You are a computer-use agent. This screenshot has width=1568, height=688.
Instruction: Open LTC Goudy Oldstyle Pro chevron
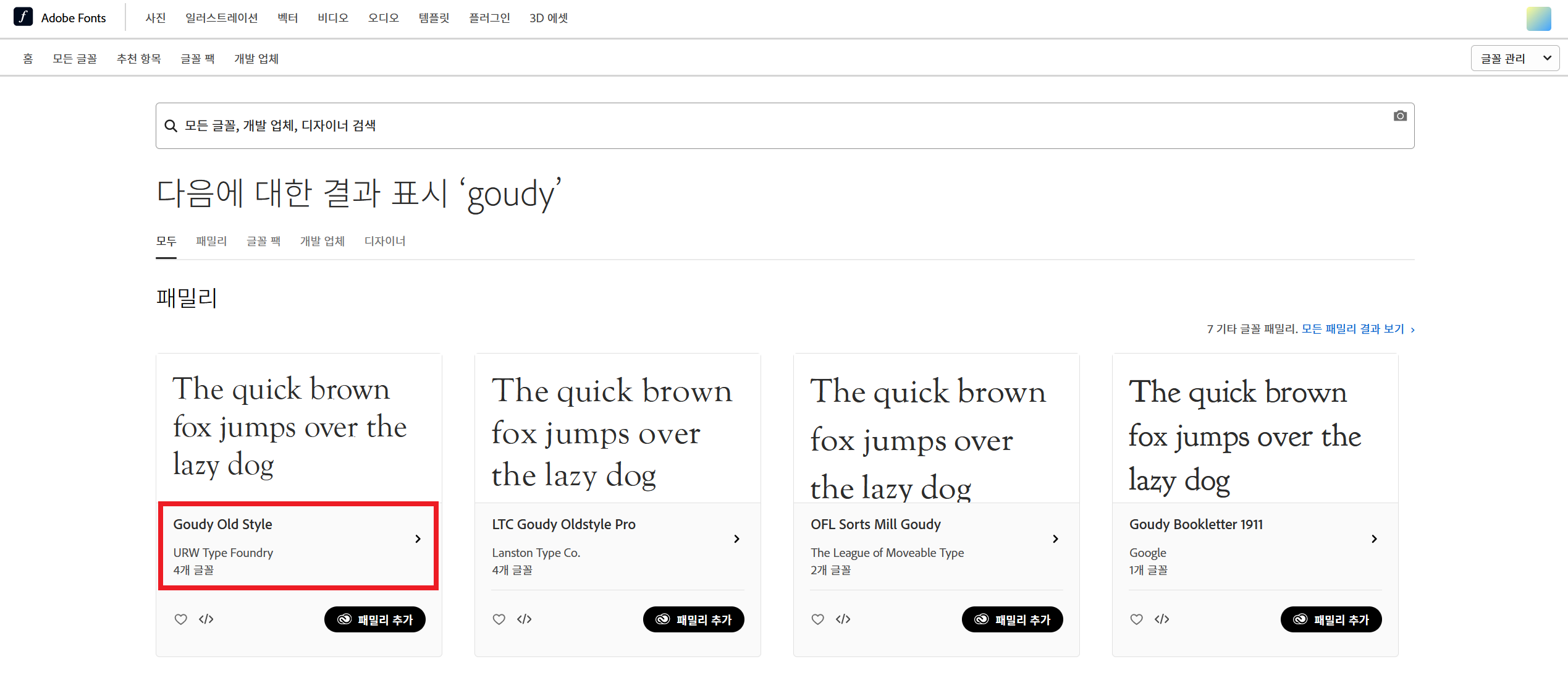(x=737, y=539)
